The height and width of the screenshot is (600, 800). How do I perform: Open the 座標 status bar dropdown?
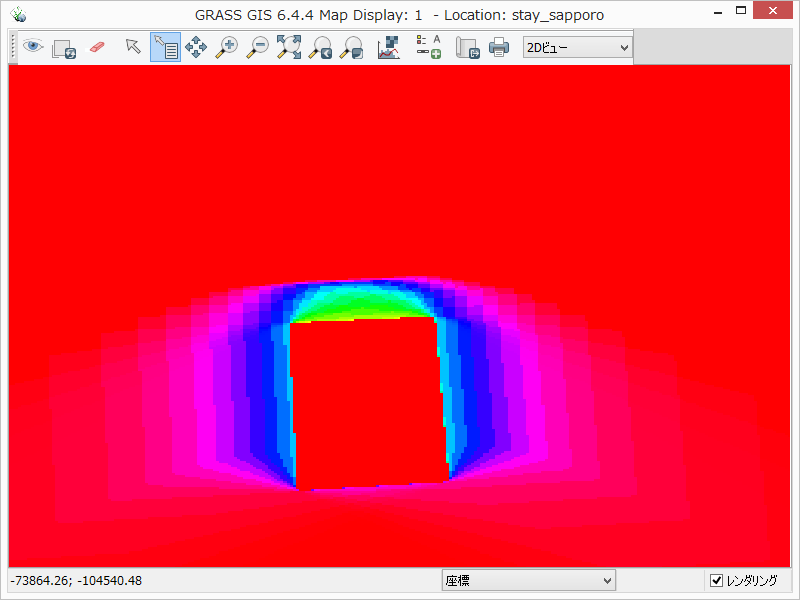(x=529, y=580)
